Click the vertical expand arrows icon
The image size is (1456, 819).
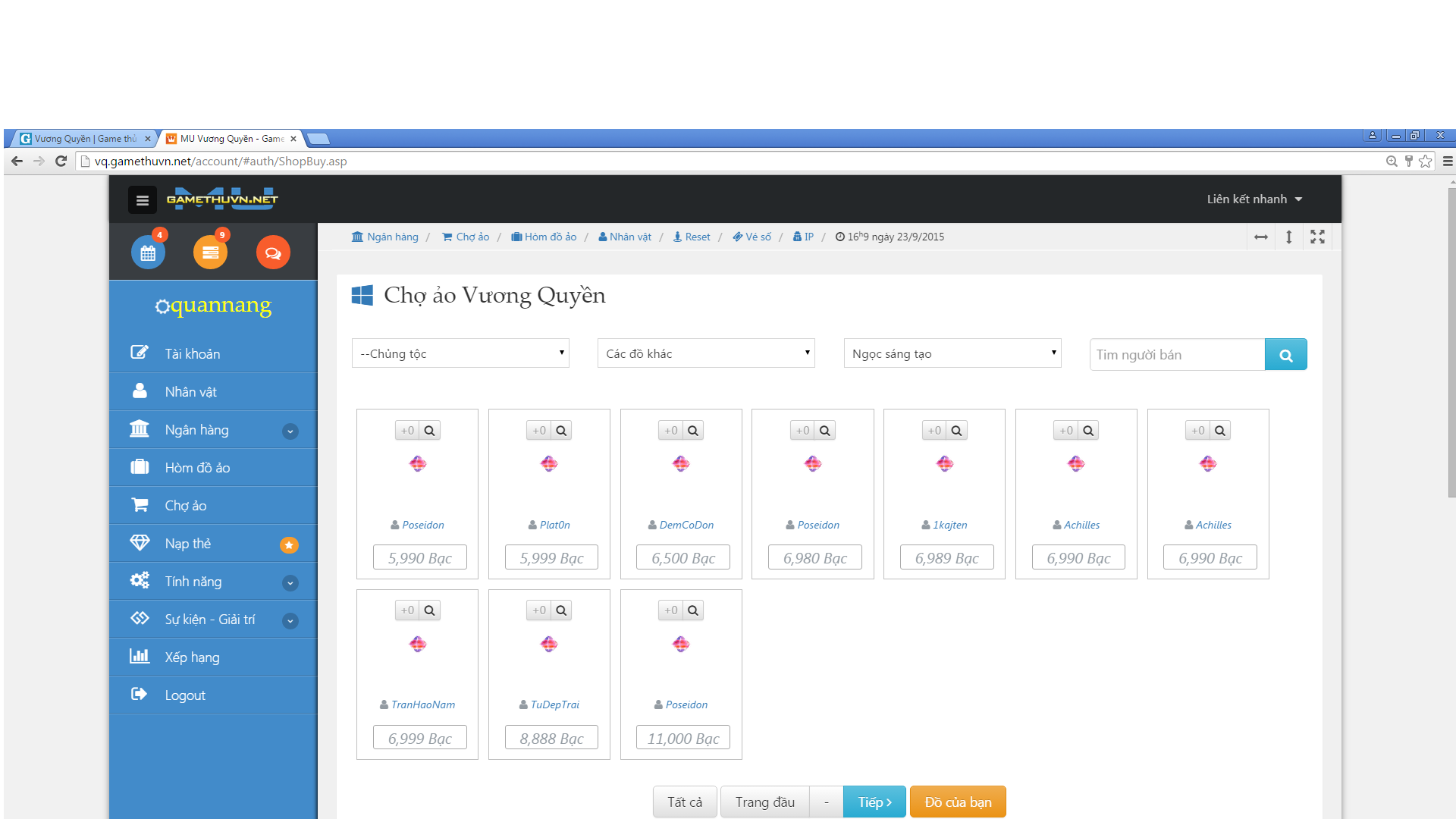(x=1288, y=237)
